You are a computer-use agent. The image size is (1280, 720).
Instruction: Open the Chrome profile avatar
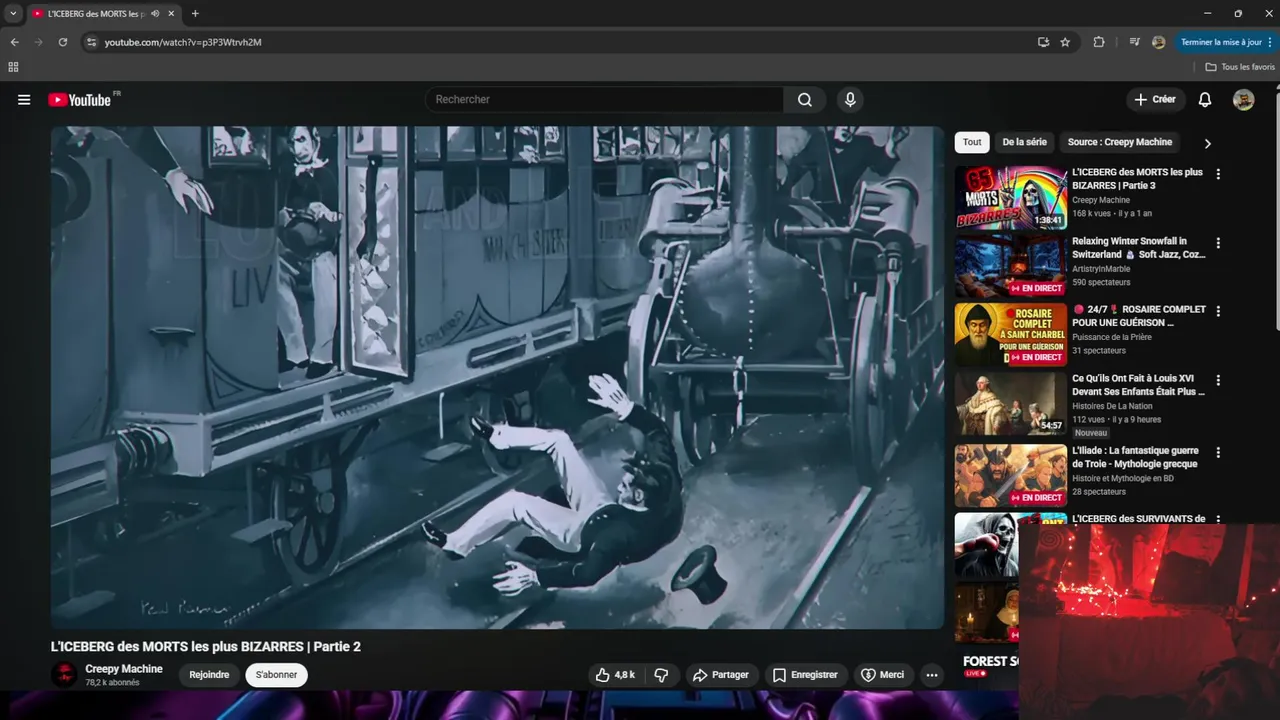pyautogui.click(x=1158, y=42)
